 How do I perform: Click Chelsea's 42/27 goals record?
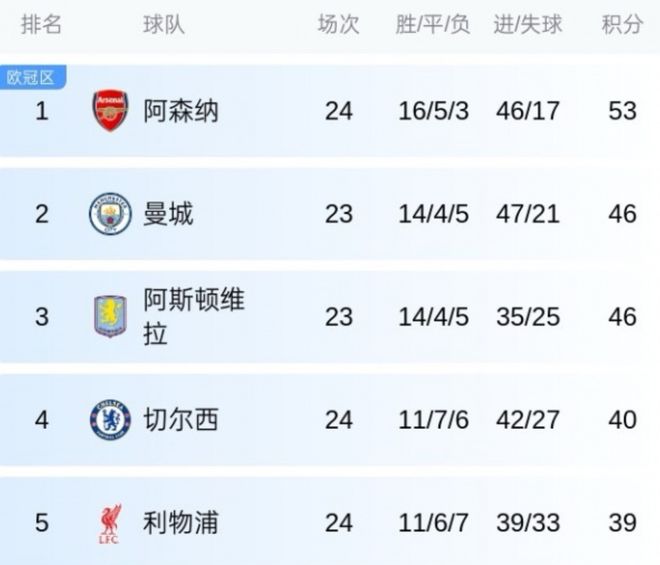[527, 419]
